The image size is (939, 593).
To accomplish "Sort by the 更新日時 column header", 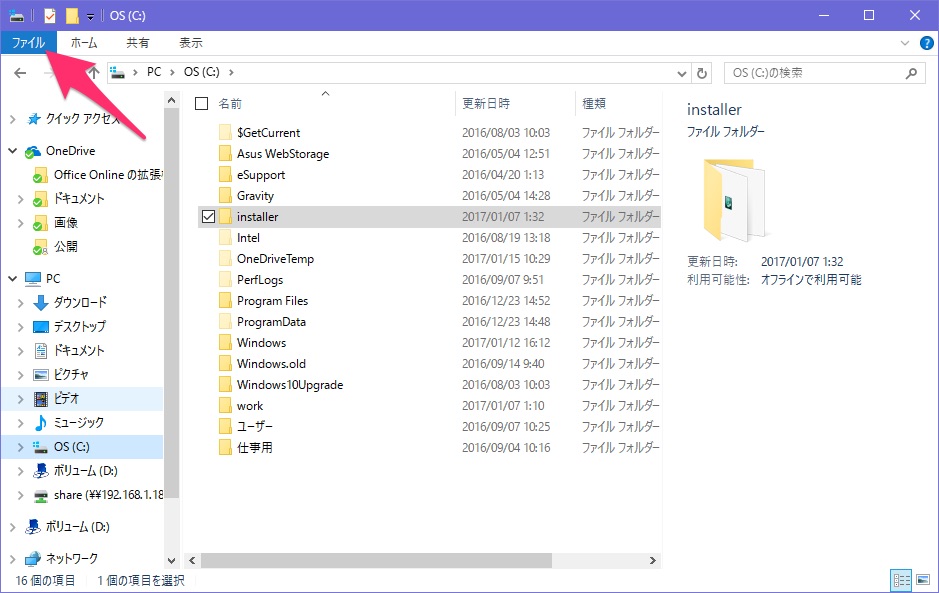I will (x=486, y=104).
